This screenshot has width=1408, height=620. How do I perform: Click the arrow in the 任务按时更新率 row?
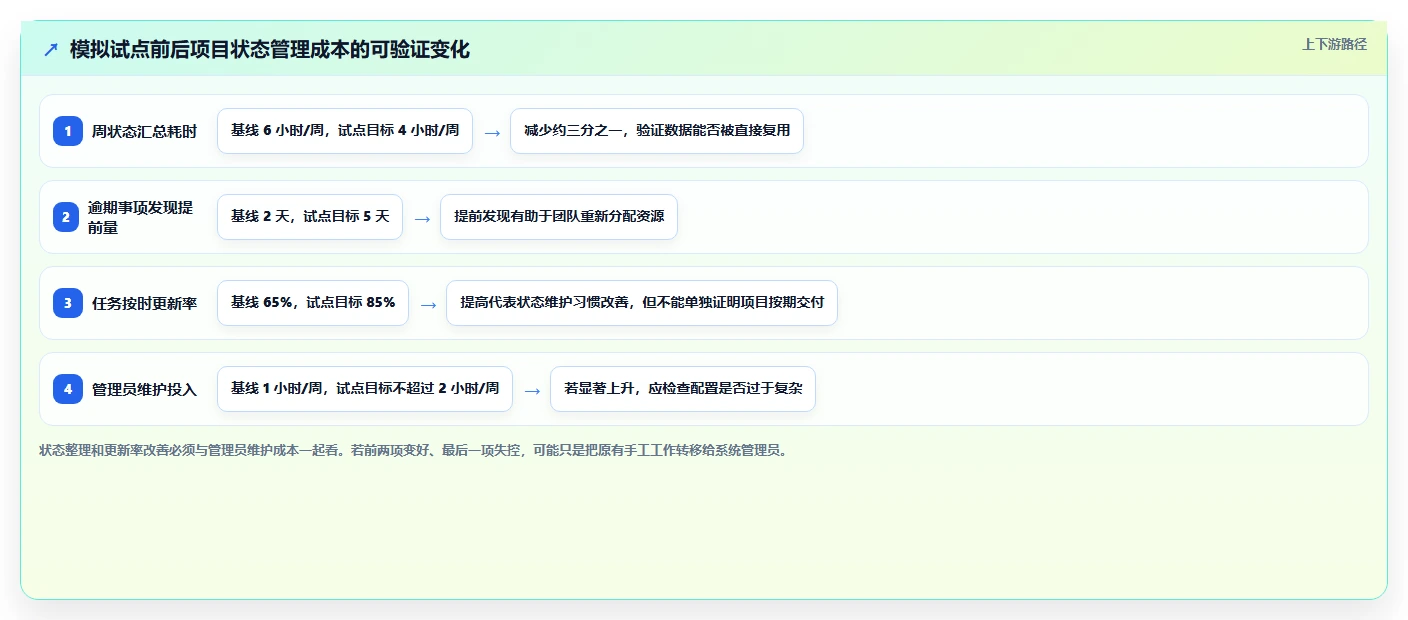(x=427, y=304)
